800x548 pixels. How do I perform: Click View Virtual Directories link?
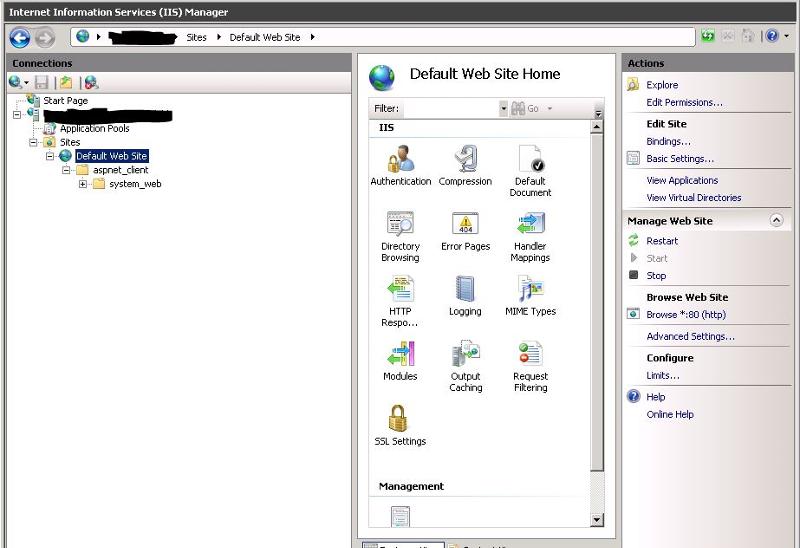click(x=693, y=197)
